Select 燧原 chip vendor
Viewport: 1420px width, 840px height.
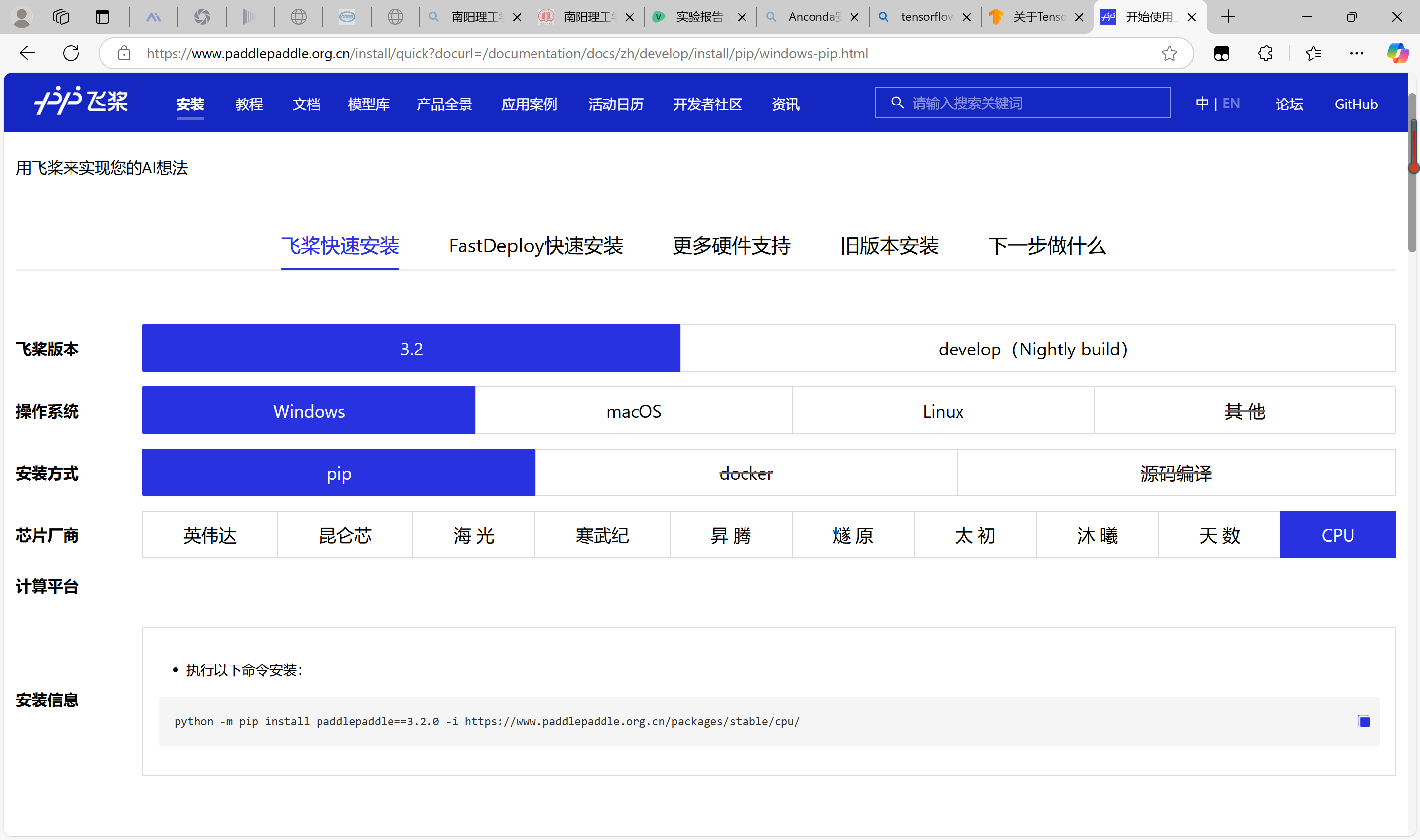(x=853, y=535)
